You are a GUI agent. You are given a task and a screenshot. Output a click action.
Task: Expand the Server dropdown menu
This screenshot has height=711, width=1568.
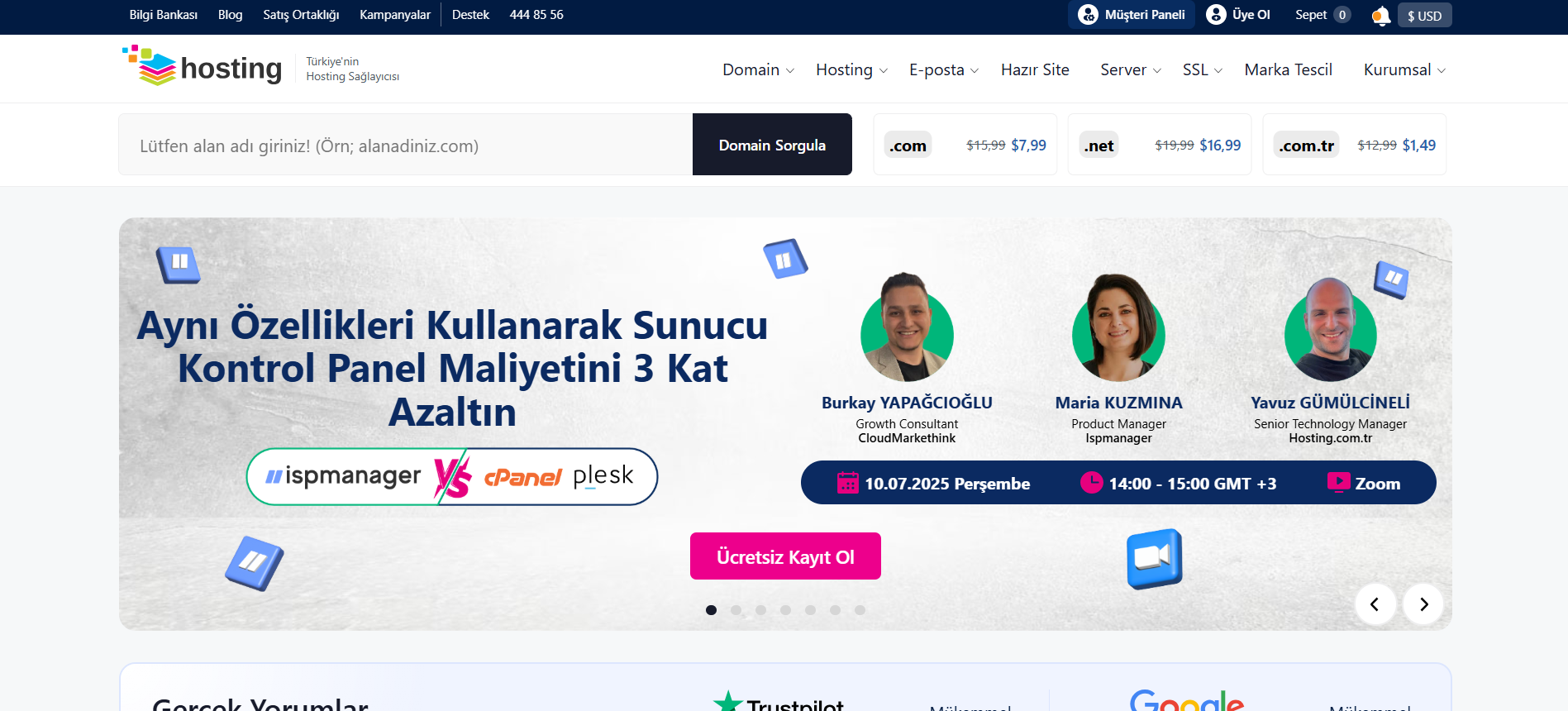(1131, 70)
